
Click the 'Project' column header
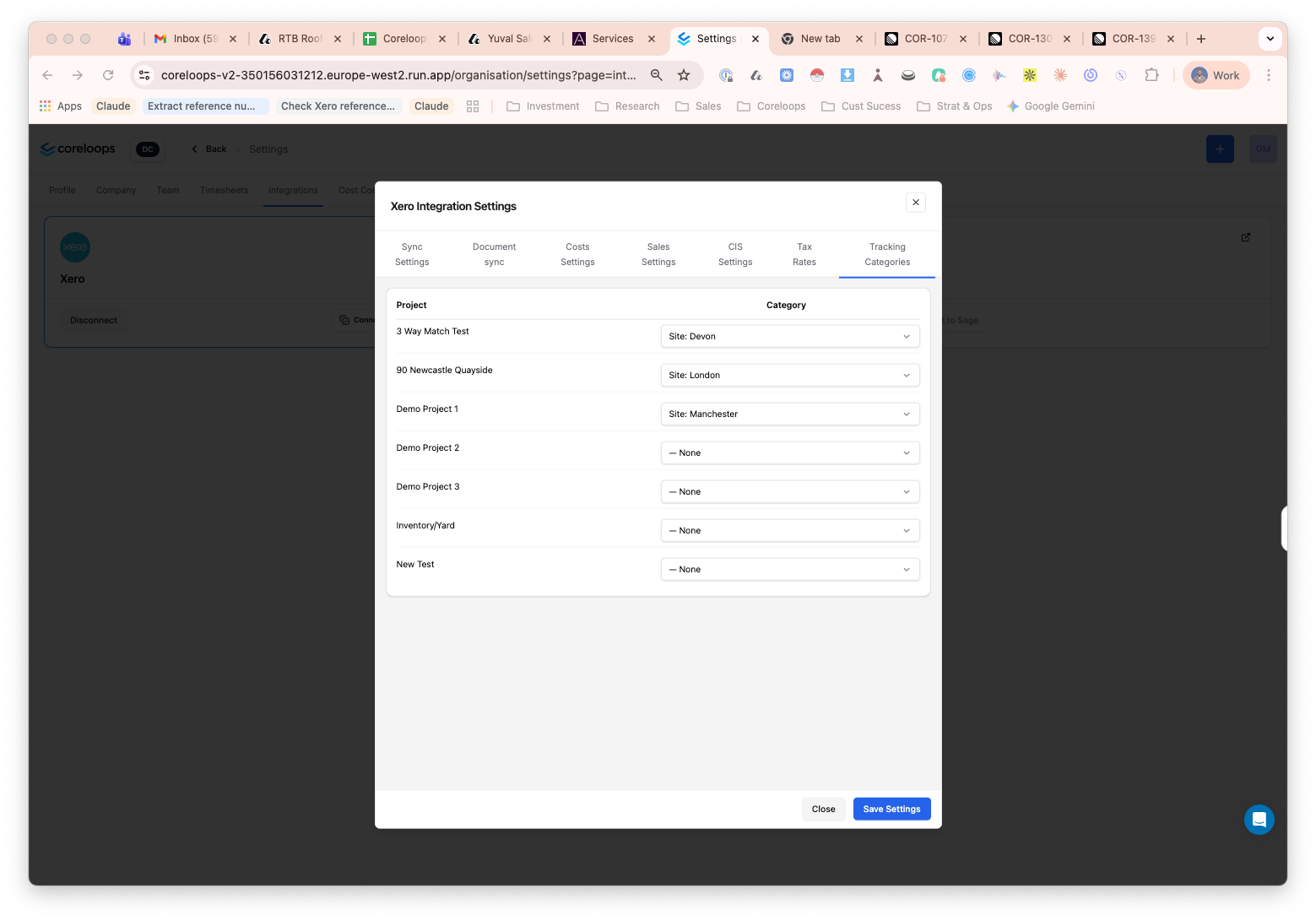click(x=411, y=305)
